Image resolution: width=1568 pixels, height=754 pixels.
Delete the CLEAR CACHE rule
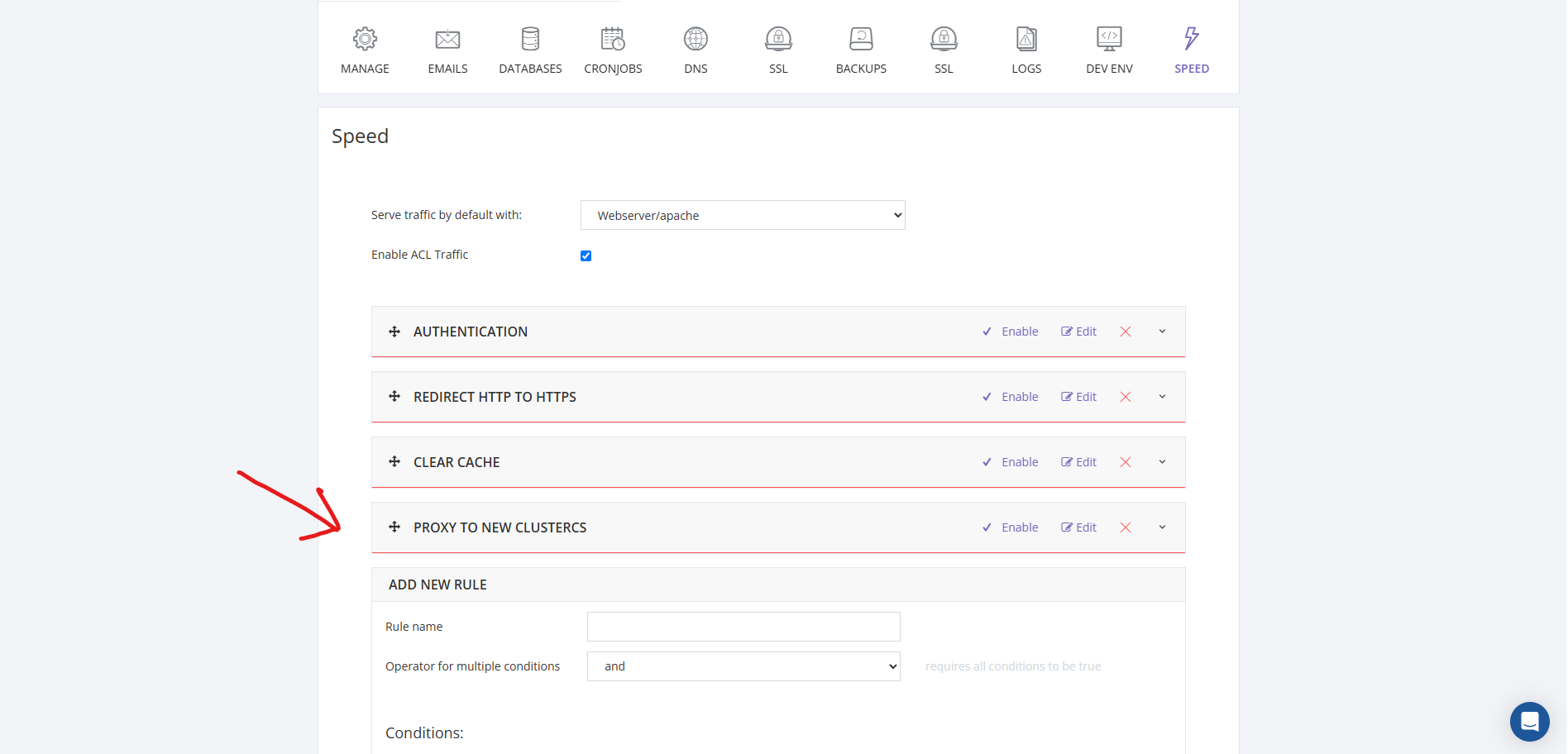(1126, 462)
